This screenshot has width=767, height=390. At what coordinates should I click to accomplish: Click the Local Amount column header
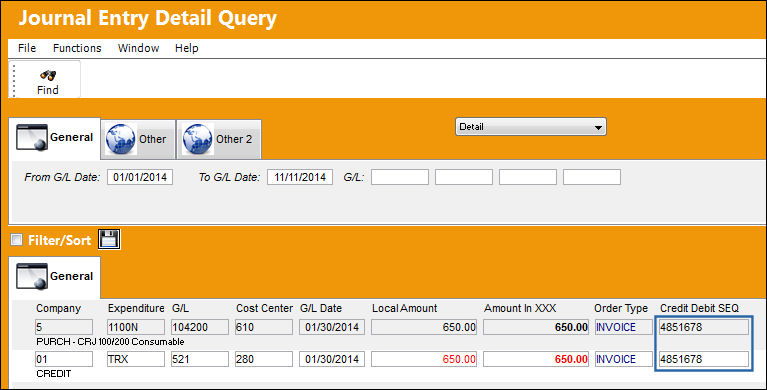click(405, 308)
